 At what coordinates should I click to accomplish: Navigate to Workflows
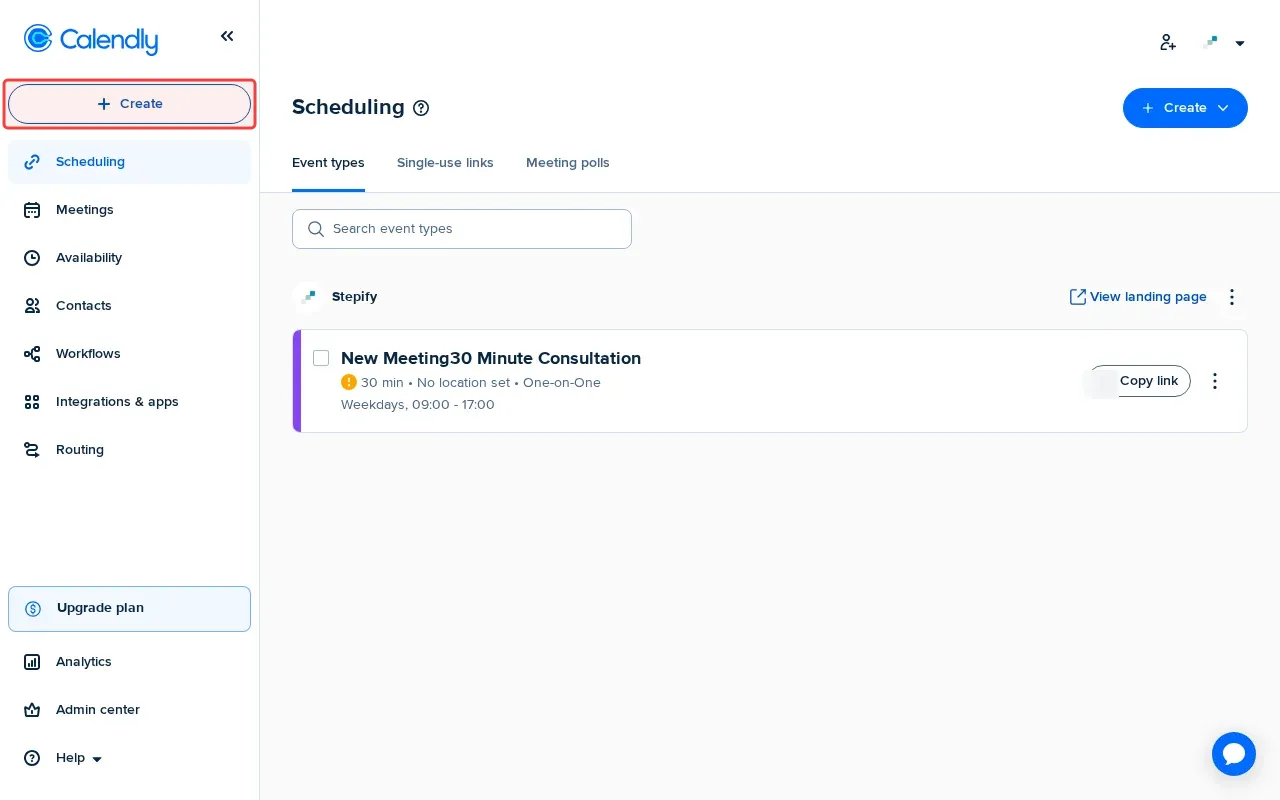click(x=88, y=354)
